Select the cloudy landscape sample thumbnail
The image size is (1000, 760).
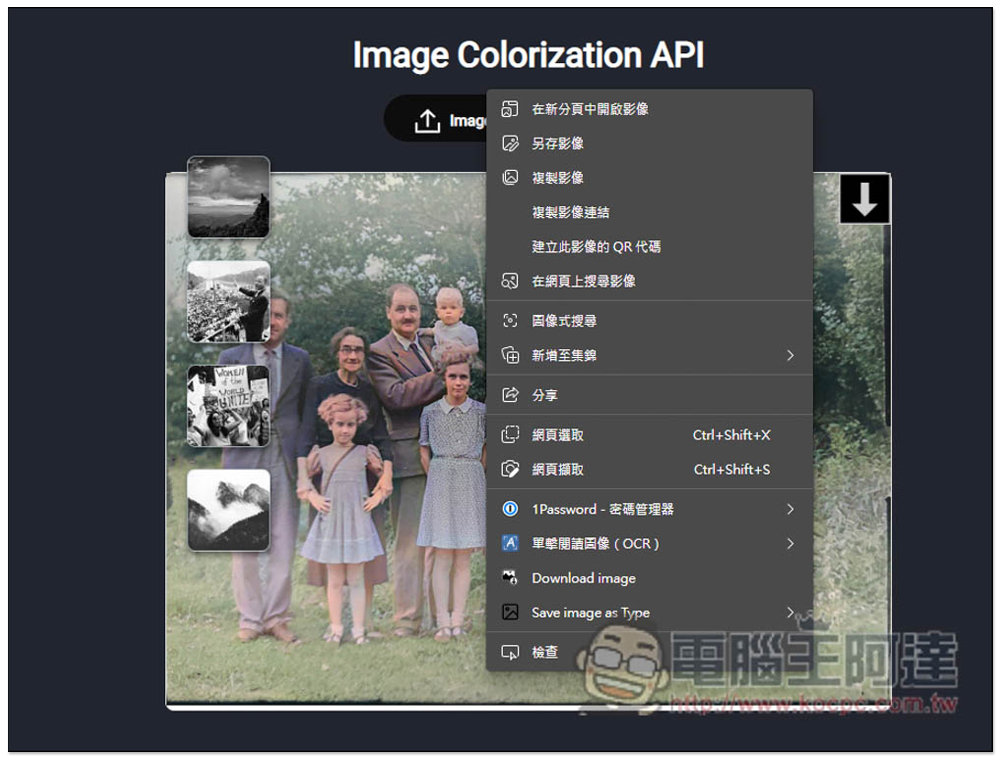(x=228, y=197)
